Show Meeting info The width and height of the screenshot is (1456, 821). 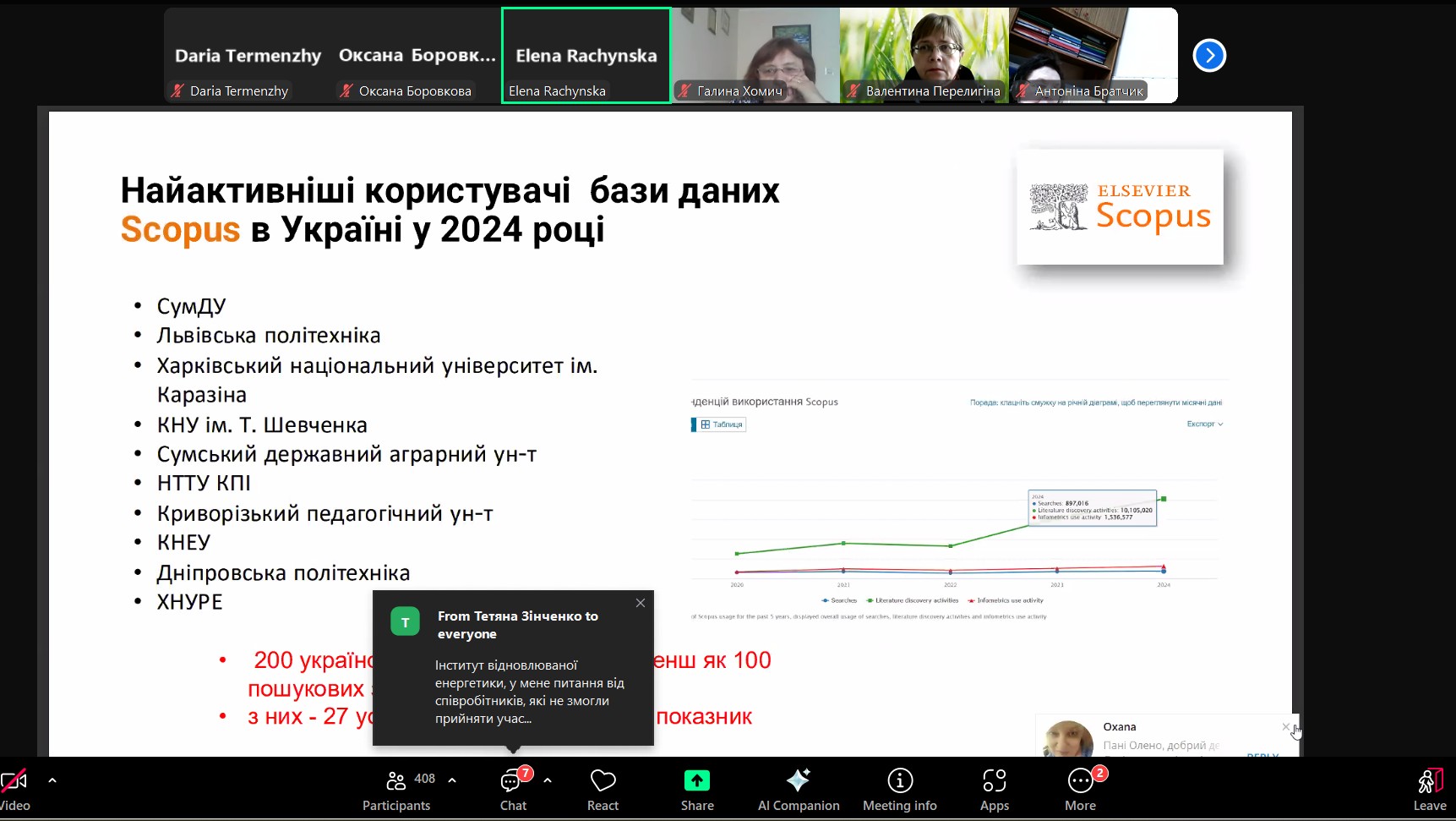900,790
